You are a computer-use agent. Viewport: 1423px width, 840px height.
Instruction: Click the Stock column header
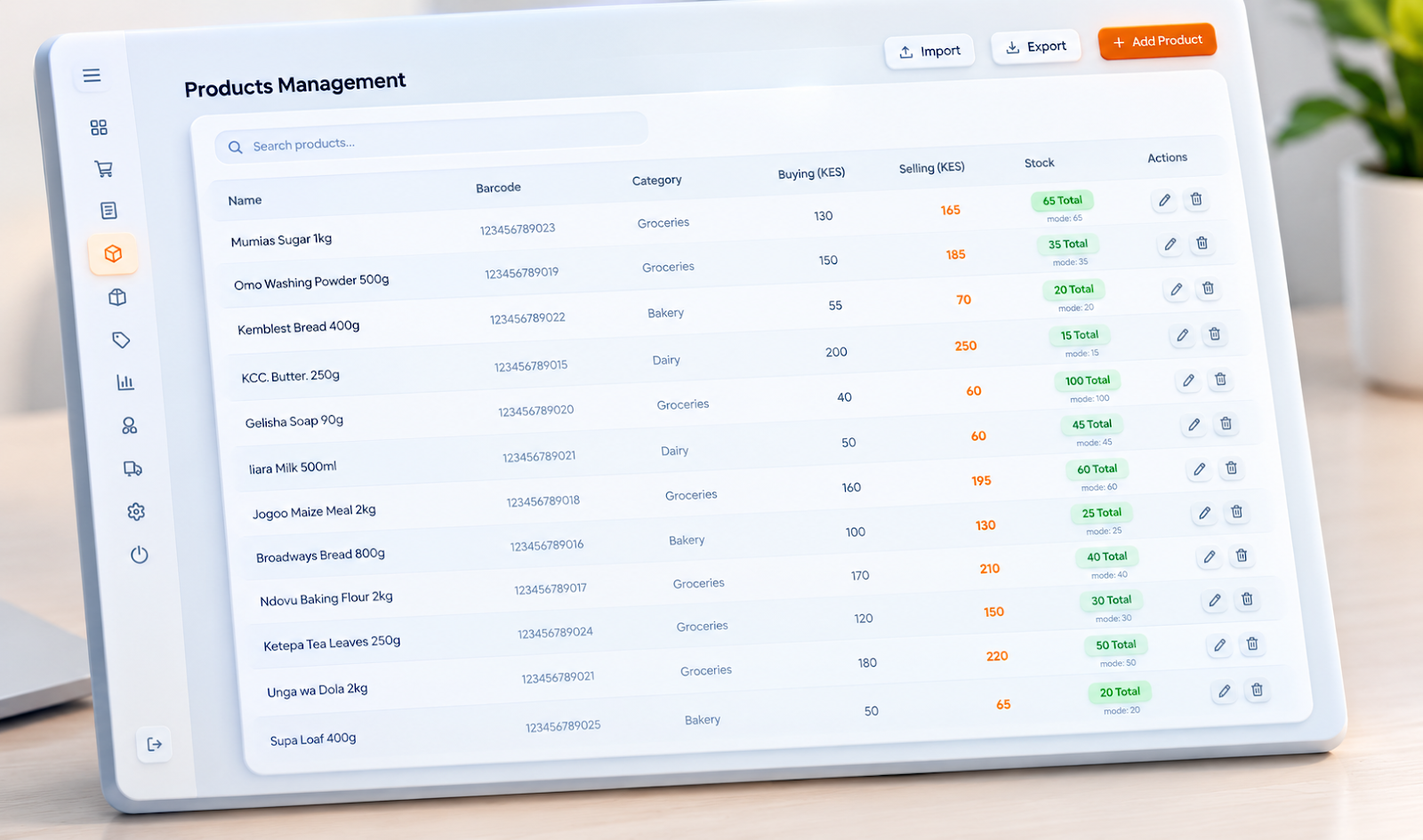click(x=1039, y=163)
